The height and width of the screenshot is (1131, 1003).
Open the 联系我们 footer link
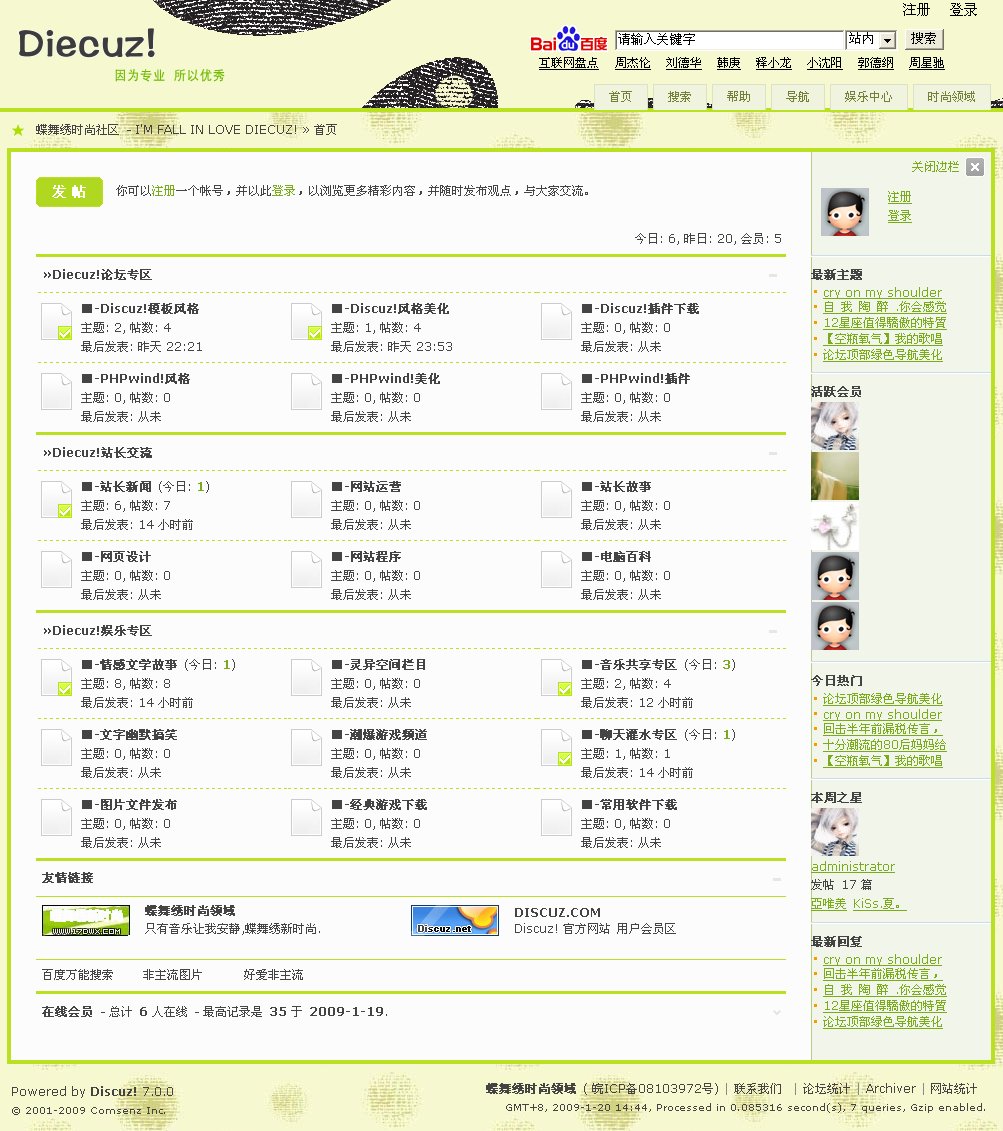[758, 1088]
